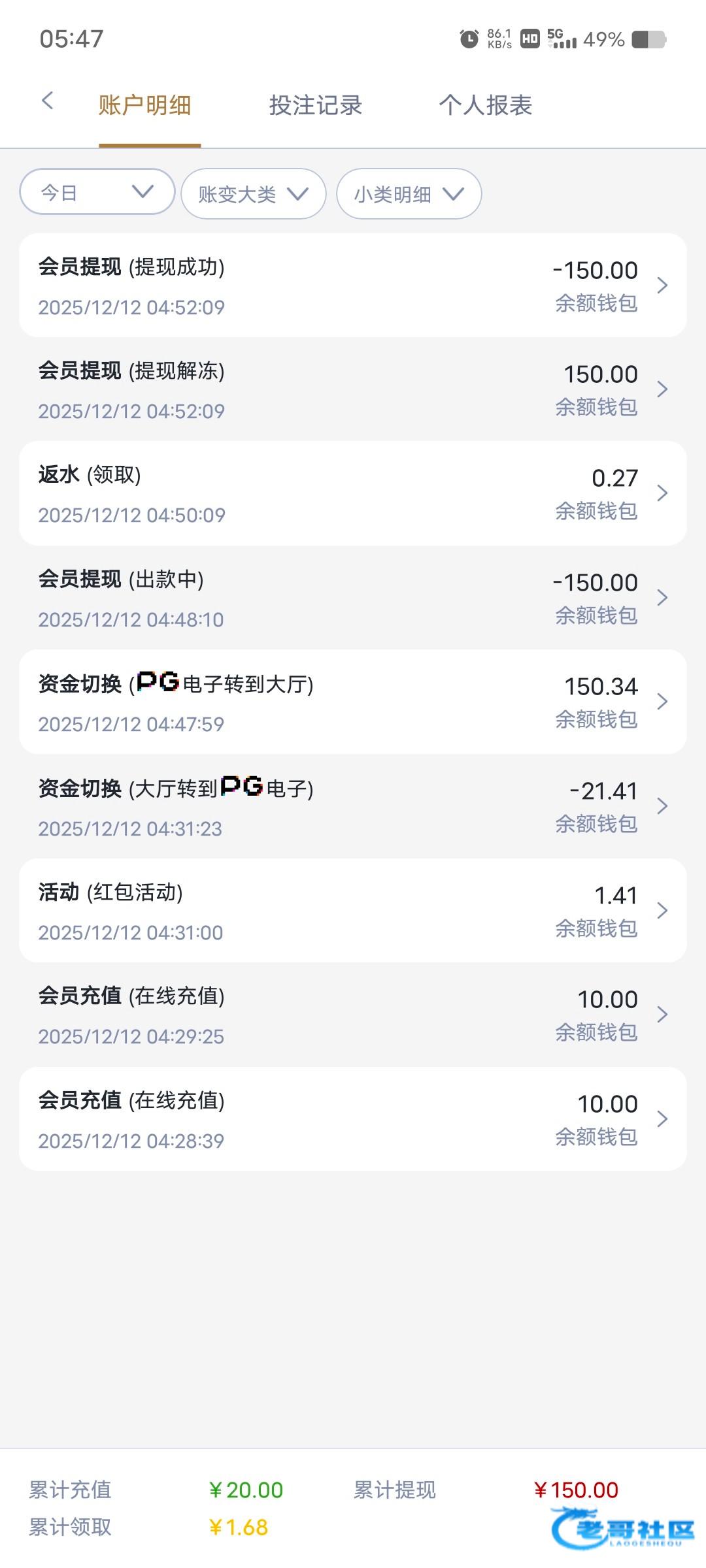Viewport: 706px width, 1568px height.
Task: Tap the back arrow icon
Action: (47, 101)
